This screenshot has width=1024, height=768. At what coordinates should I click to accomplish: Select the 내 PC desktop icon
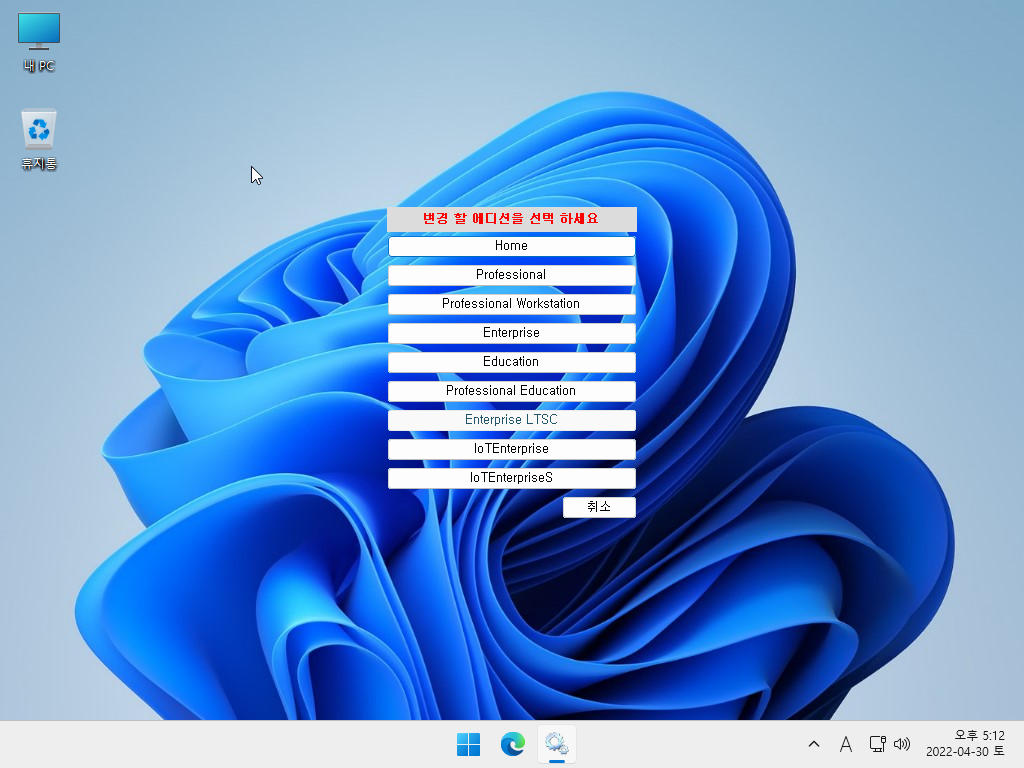coord(39,42)
